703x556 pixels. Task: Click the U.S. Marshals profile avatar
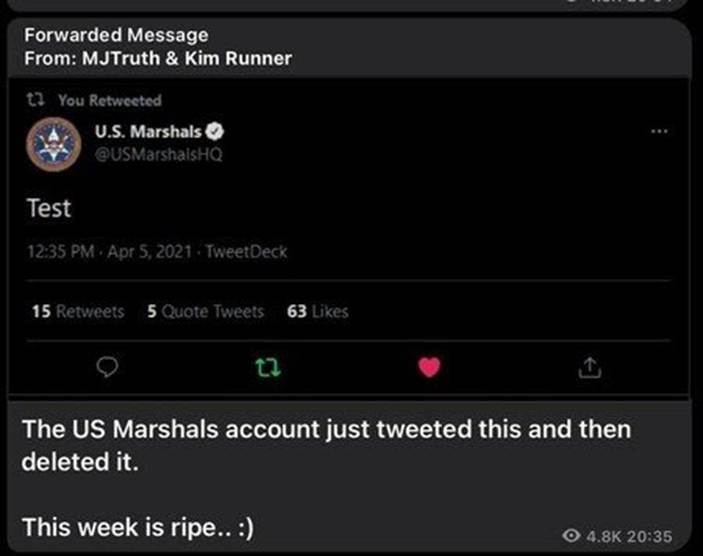[53, 143]
